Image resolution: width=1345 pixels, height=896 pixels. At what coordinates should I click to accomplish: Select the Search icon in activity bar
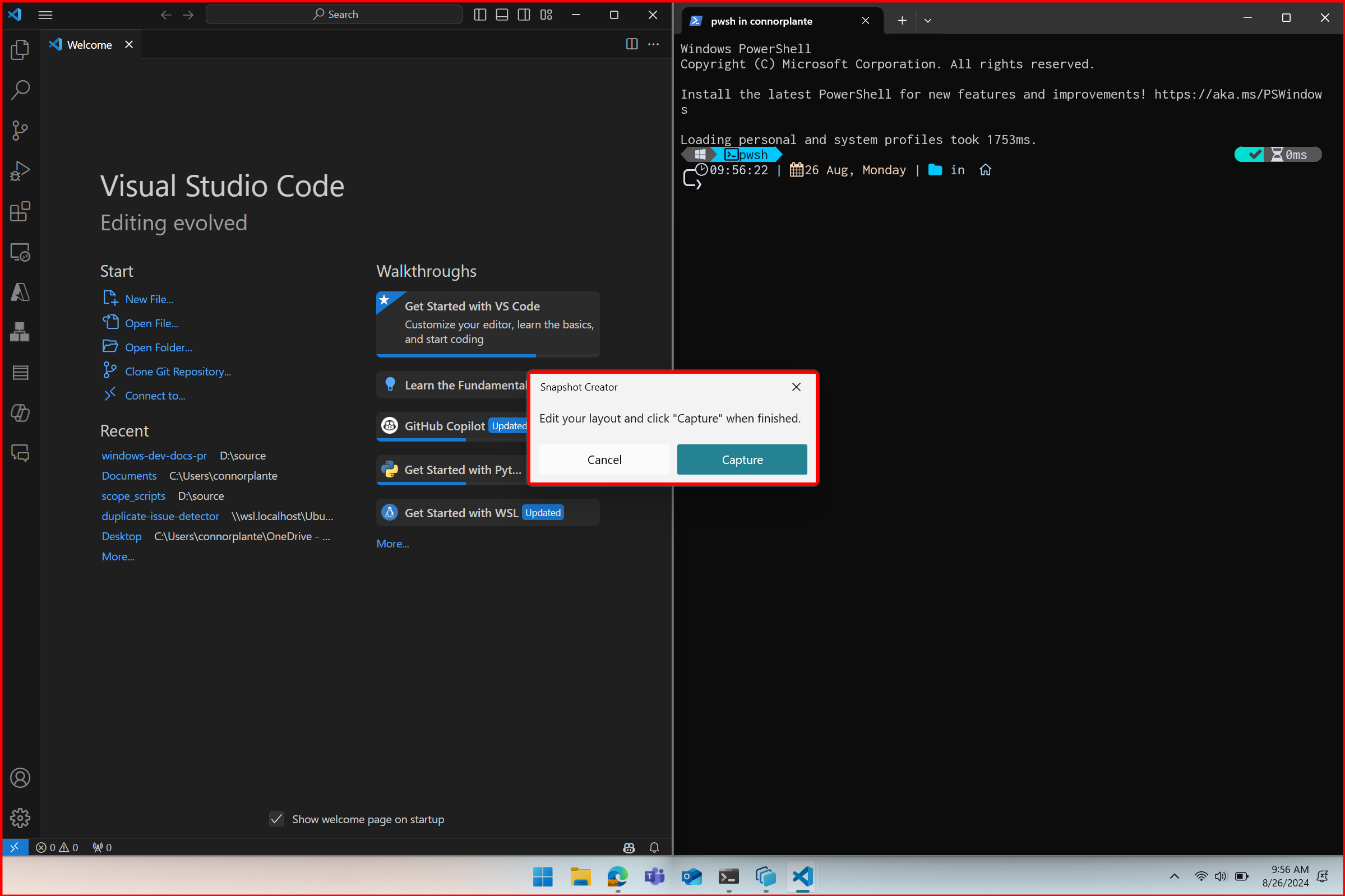pos(21,89)
